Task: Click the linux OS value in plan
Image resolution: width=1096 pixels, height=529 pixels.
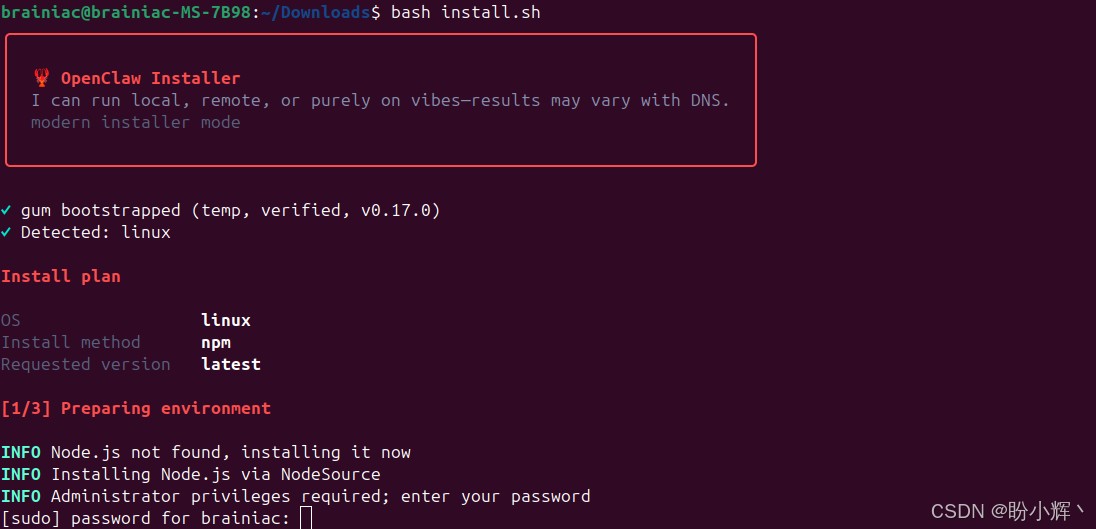Action: point(226,321)
